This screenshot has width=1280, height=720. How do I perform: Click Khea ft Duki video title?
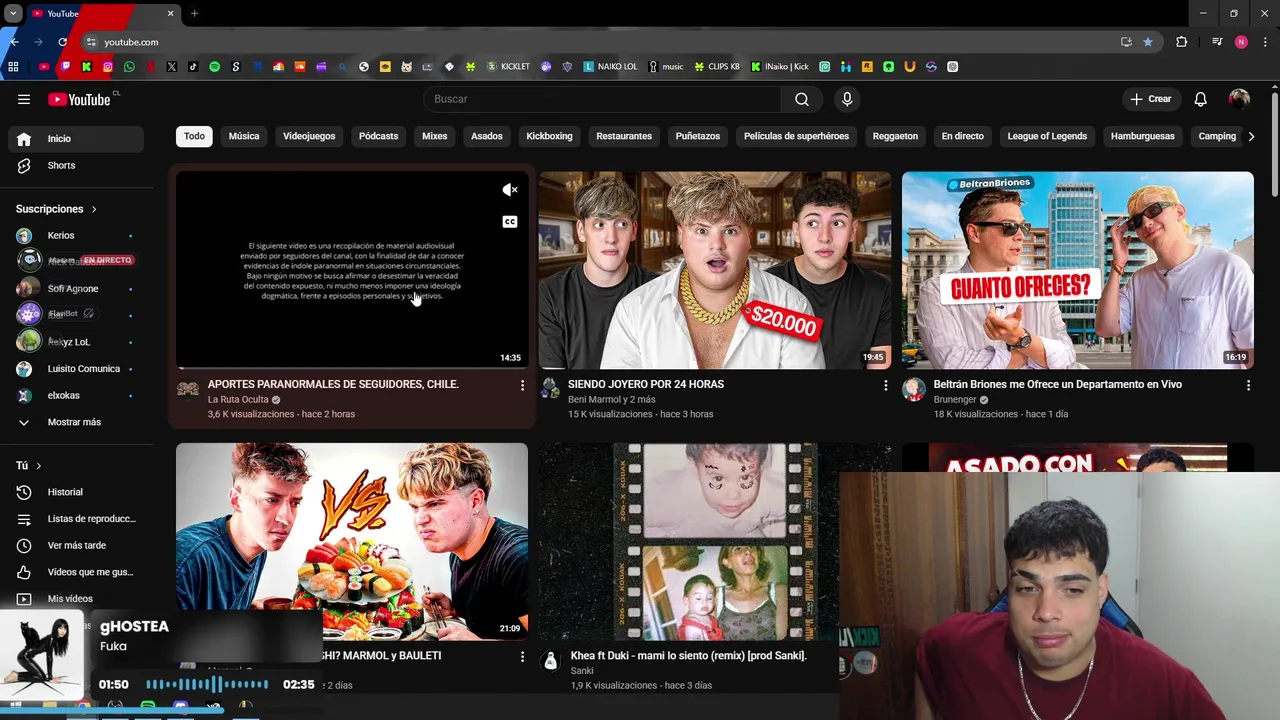coord(689,656)
